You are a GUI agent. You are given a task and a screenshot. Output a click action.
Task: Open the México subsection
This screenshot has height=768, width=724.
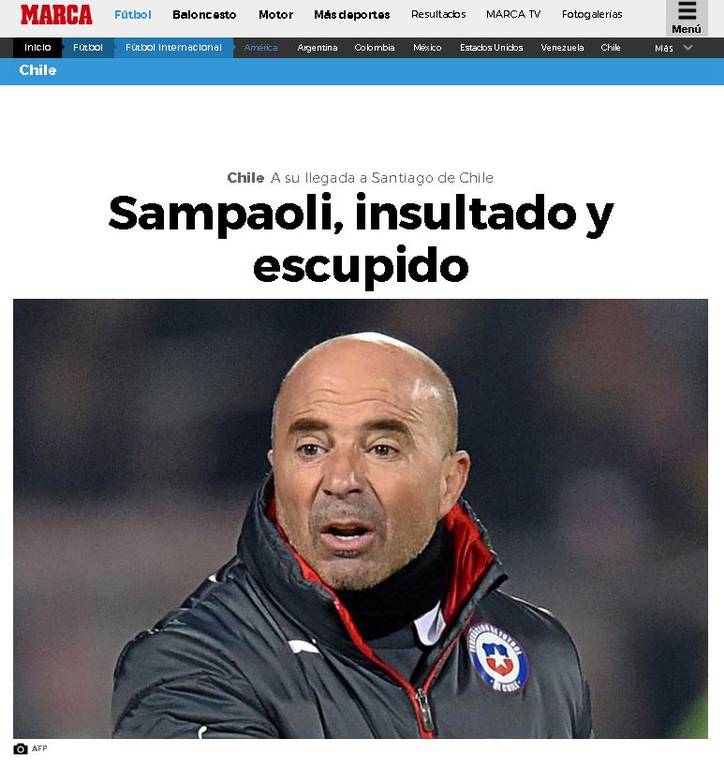427,48
